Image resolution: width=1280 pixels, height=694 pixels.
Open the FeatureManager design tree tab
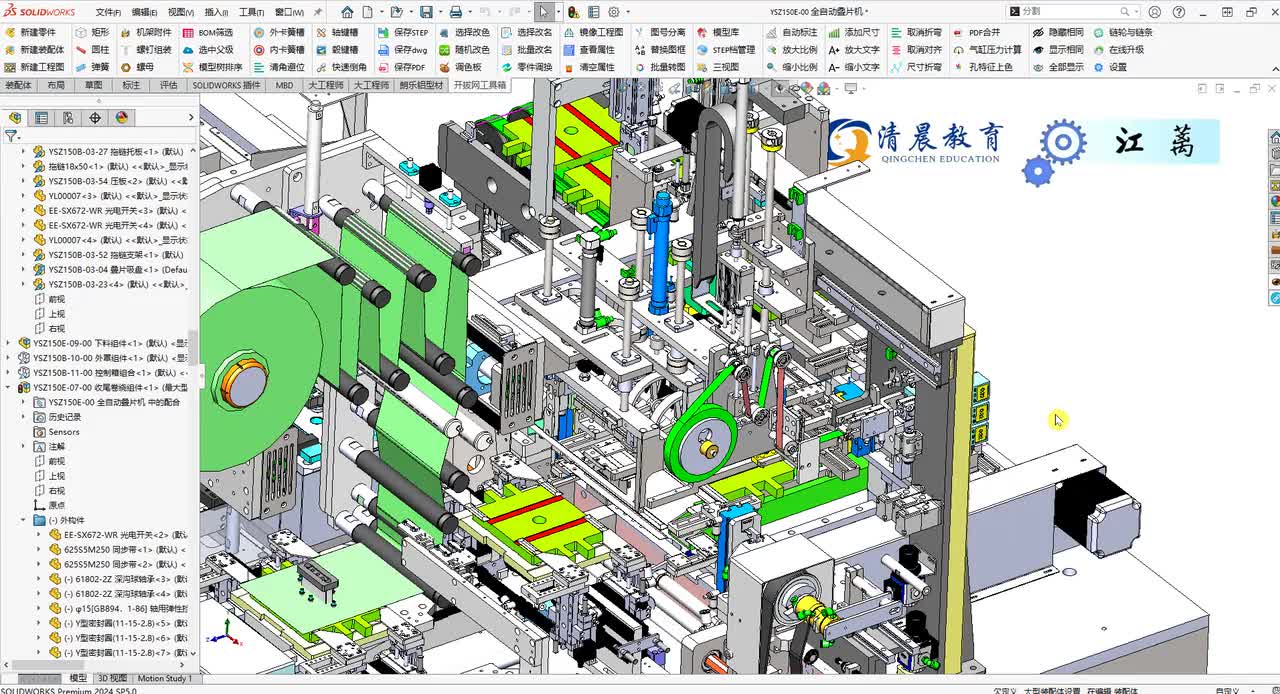point(14,117)
